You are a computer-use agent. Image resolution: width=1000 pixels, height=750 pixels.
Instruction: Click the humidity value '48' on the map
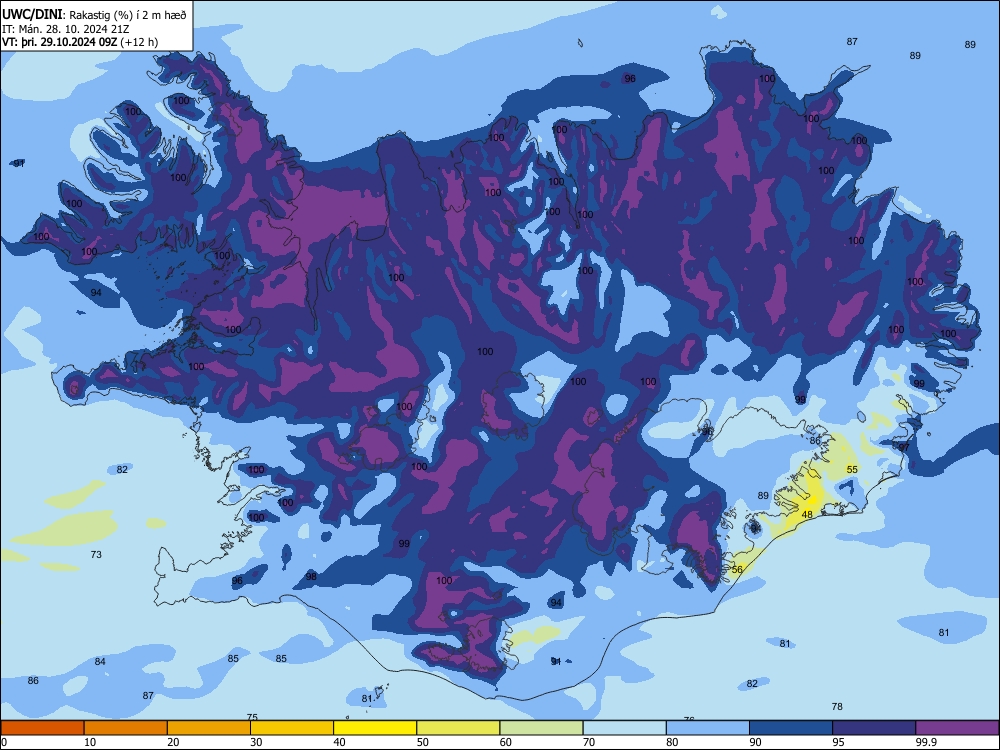pyautogui.click(x=807, y=515)
